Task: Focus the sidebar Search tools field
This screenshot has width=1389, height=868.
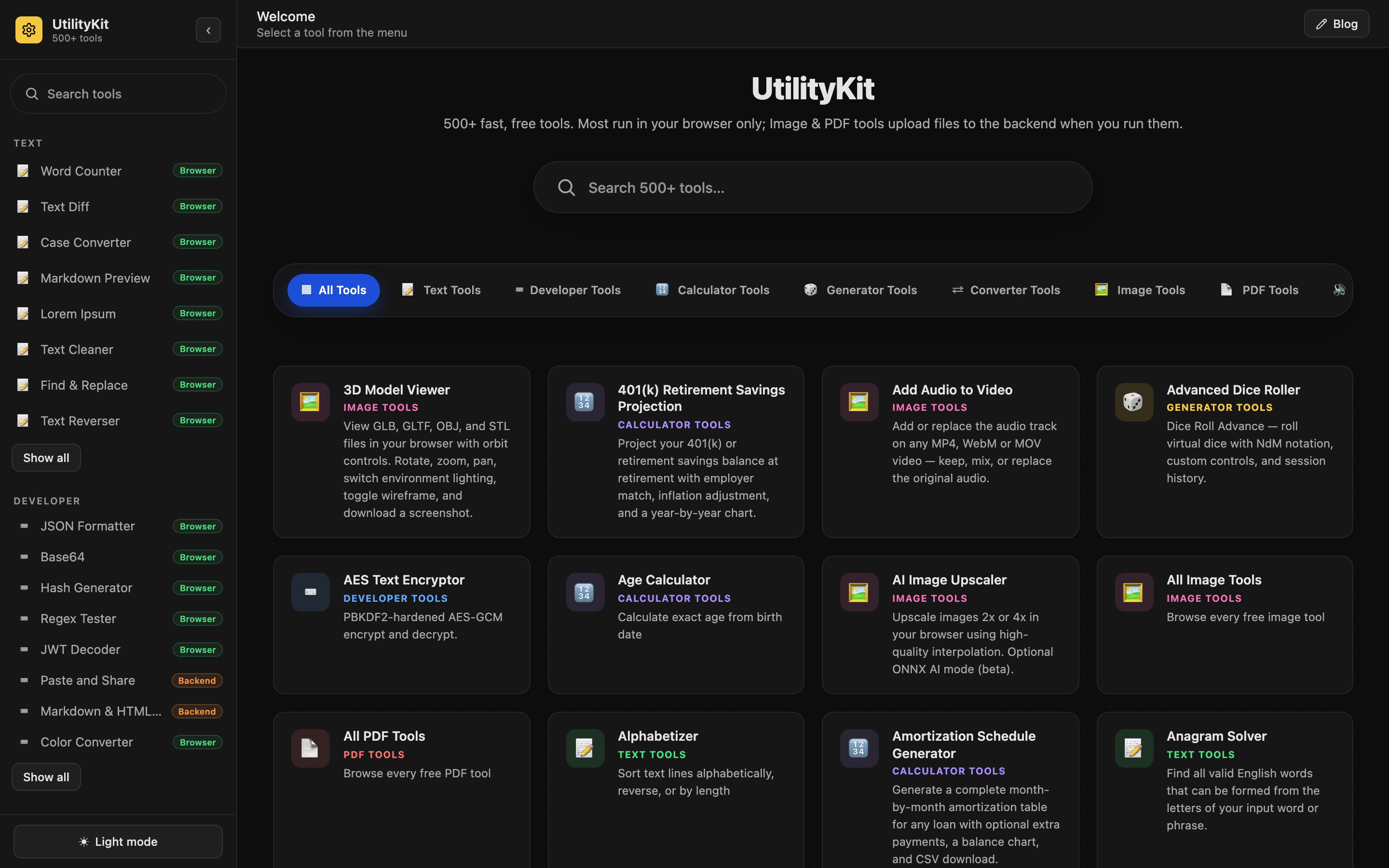Action: (118, 94)
